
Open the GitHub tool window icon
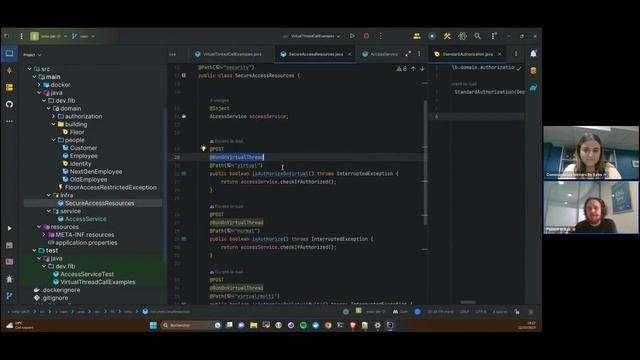[x=9, y=104]
